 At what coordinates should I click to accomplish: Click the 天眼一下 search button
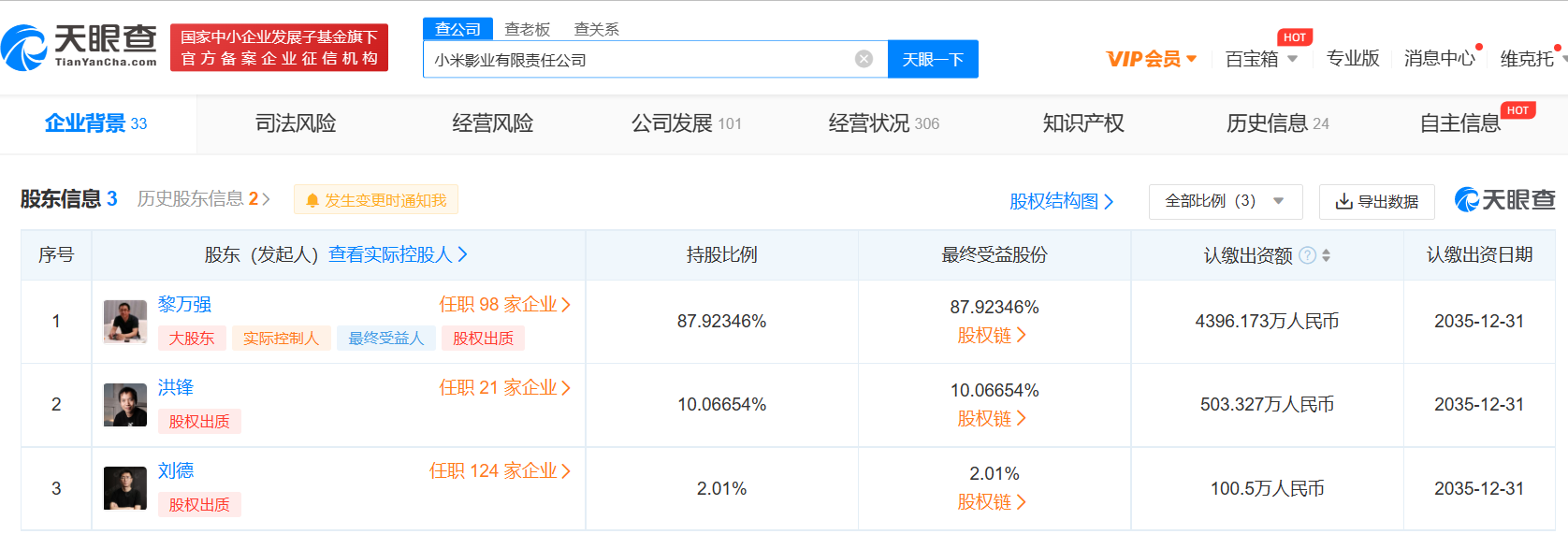pos(933,59)
